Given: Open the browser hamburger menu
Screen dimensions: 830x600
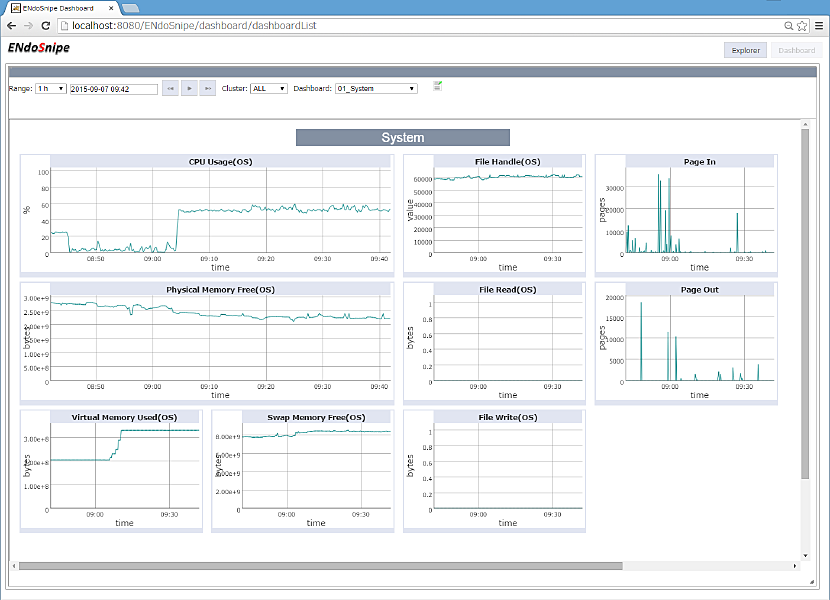Looking at the screenshot, I should click(x=819, y=25).
